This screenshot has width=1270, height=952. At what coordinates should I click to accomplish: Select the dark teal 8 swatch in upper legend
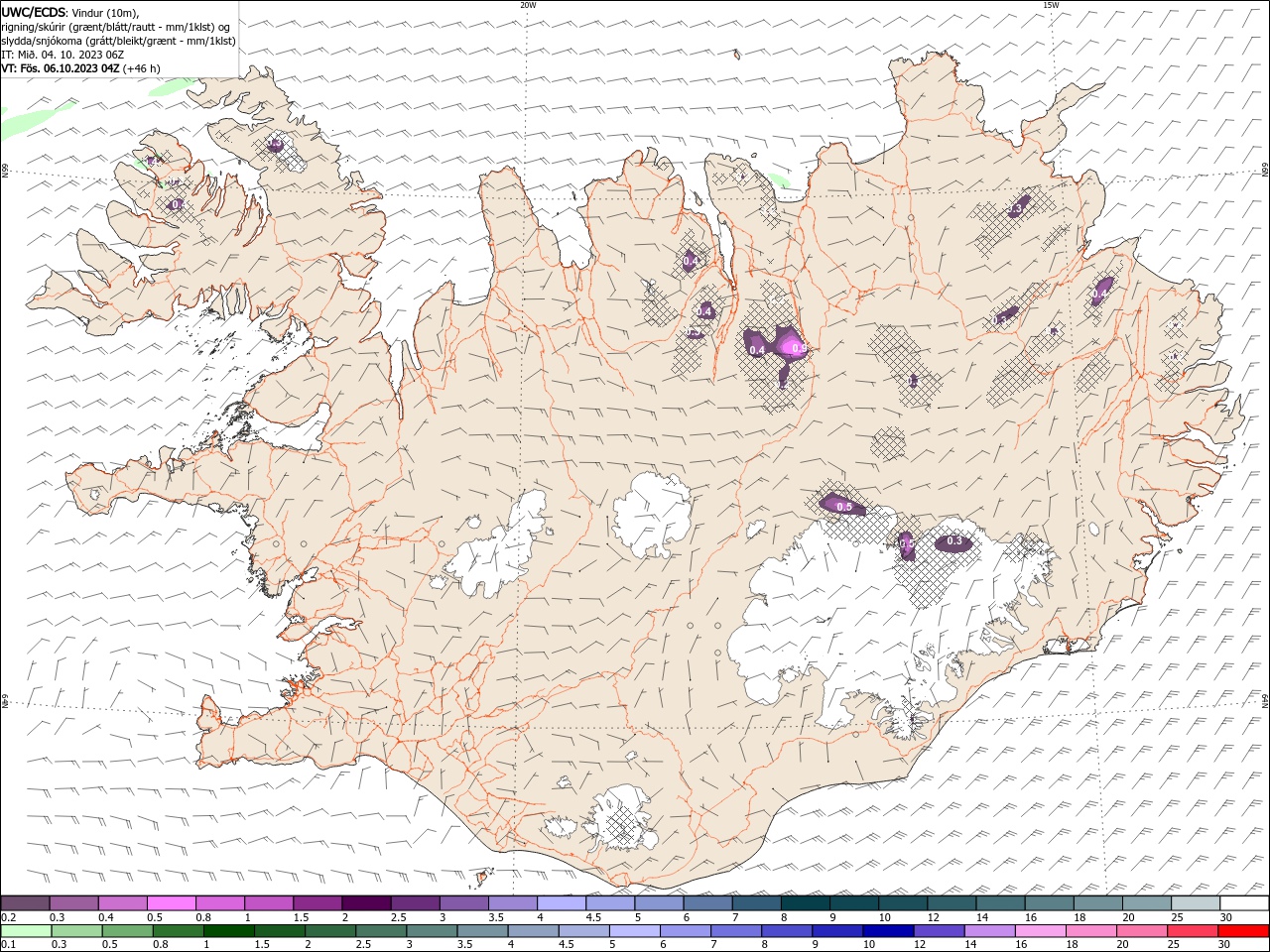click(806, 902)
